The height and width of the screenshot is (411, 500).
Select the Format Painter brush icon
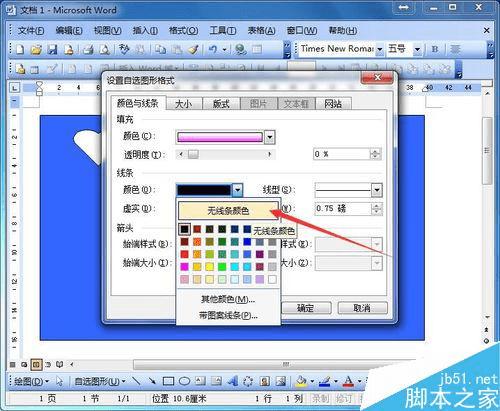point(194,50)
